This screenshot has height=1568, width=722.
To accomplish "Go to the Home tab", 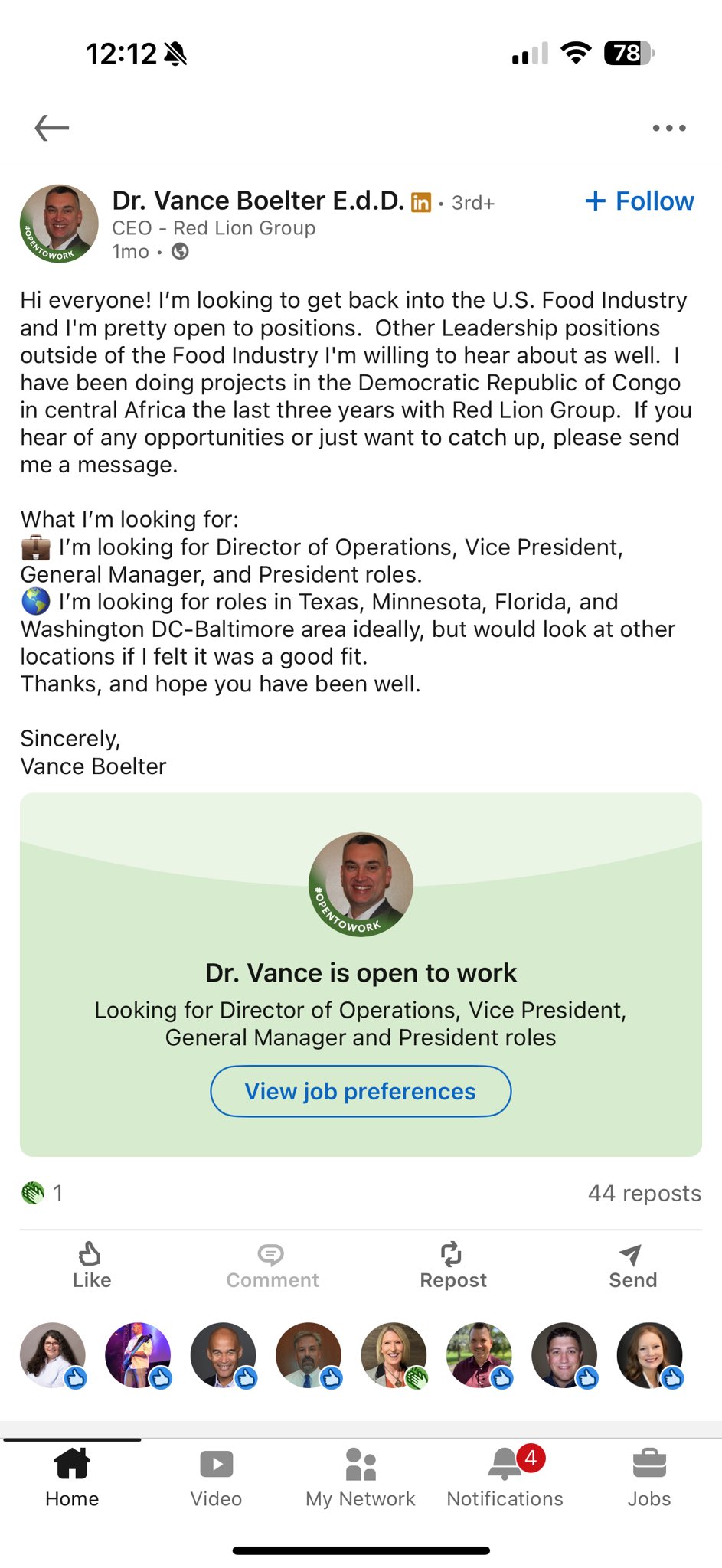I will click(72, 1478).
